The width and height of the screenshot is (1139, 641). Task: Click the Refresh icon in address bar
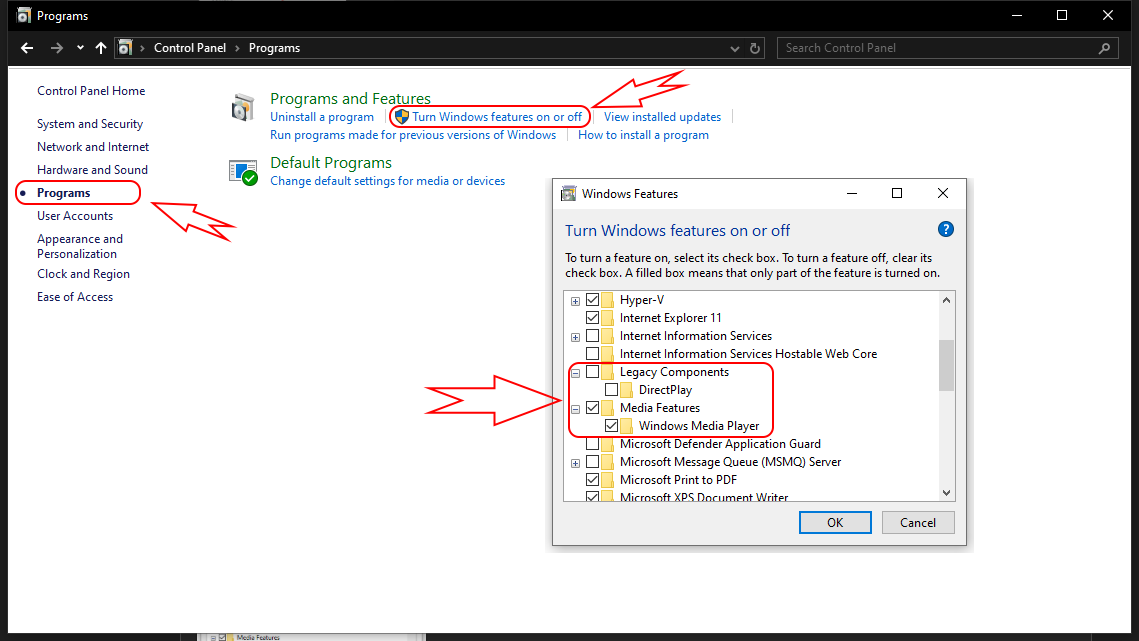pyautogui.click(x=756, y=48)
